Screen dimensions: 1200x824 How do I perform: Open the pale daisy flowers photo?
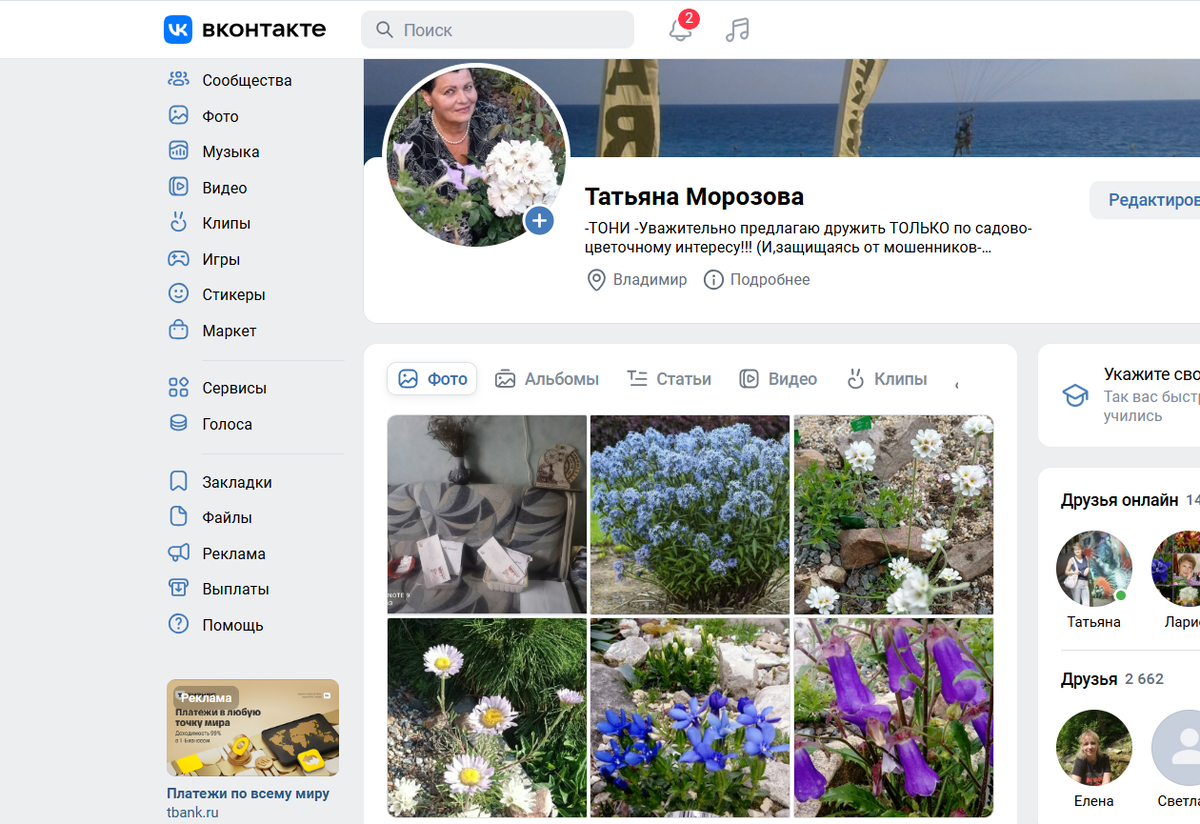pyautogui.click(x=487, y=717)
